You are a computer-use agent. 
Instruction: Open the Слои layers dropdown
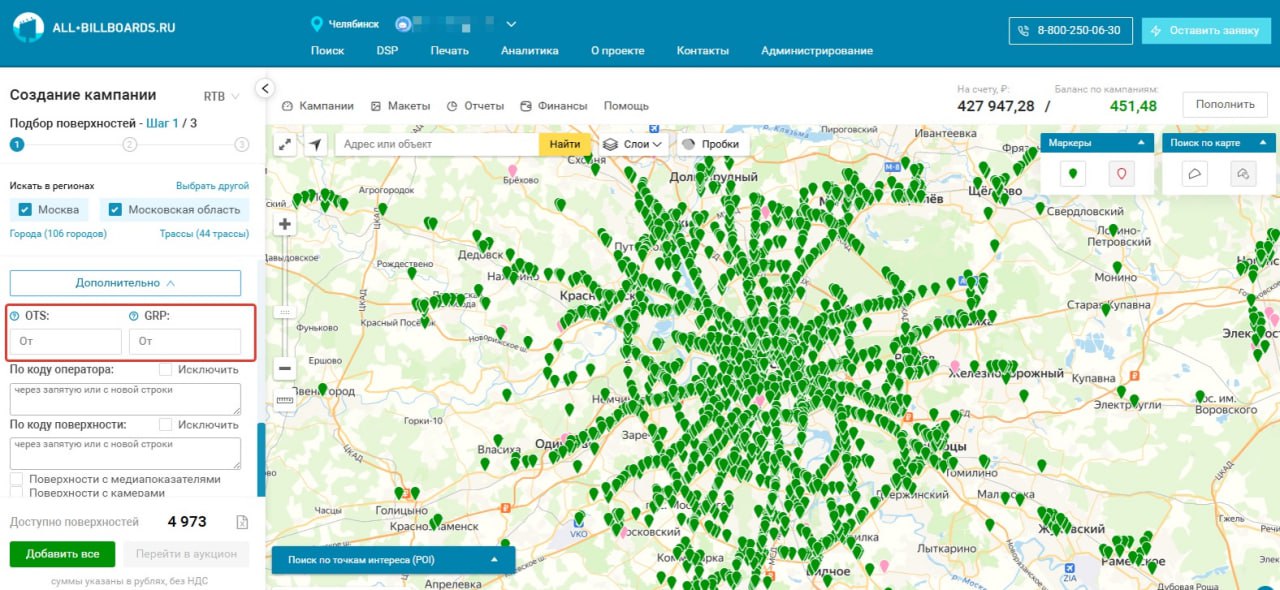[634, 144]
